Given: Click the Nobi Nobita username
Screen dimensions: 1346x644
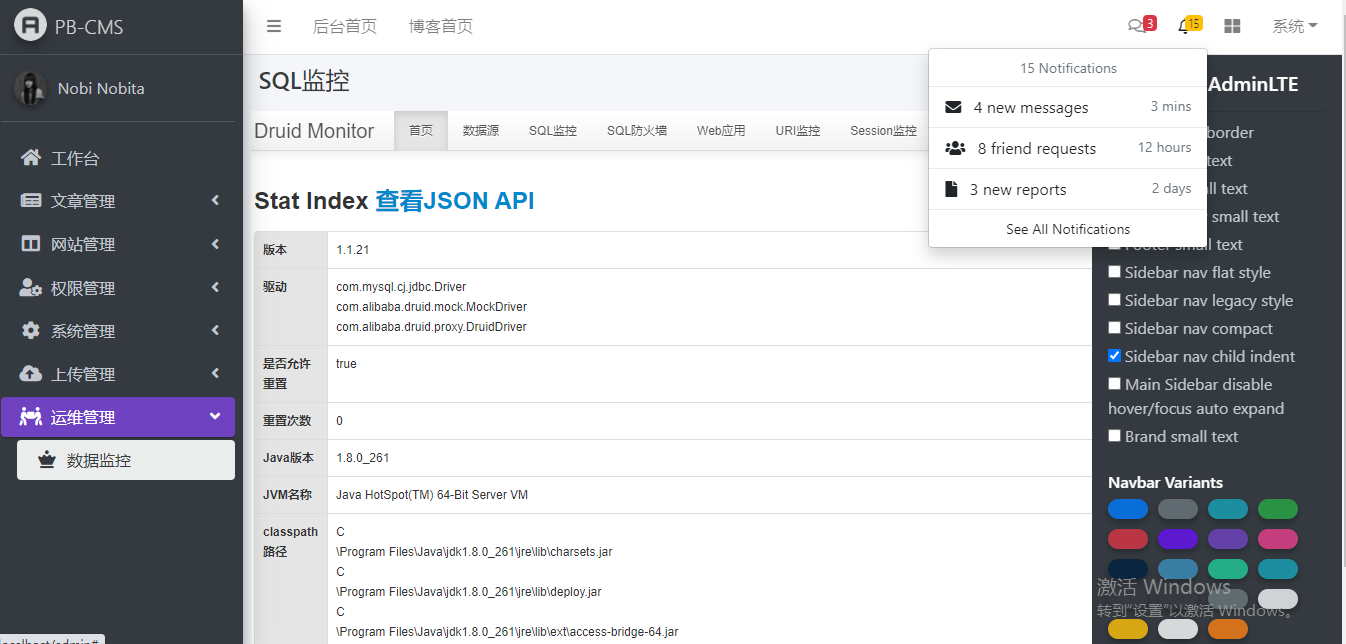Looking at the screenshot, I should (x=101, y=88).
